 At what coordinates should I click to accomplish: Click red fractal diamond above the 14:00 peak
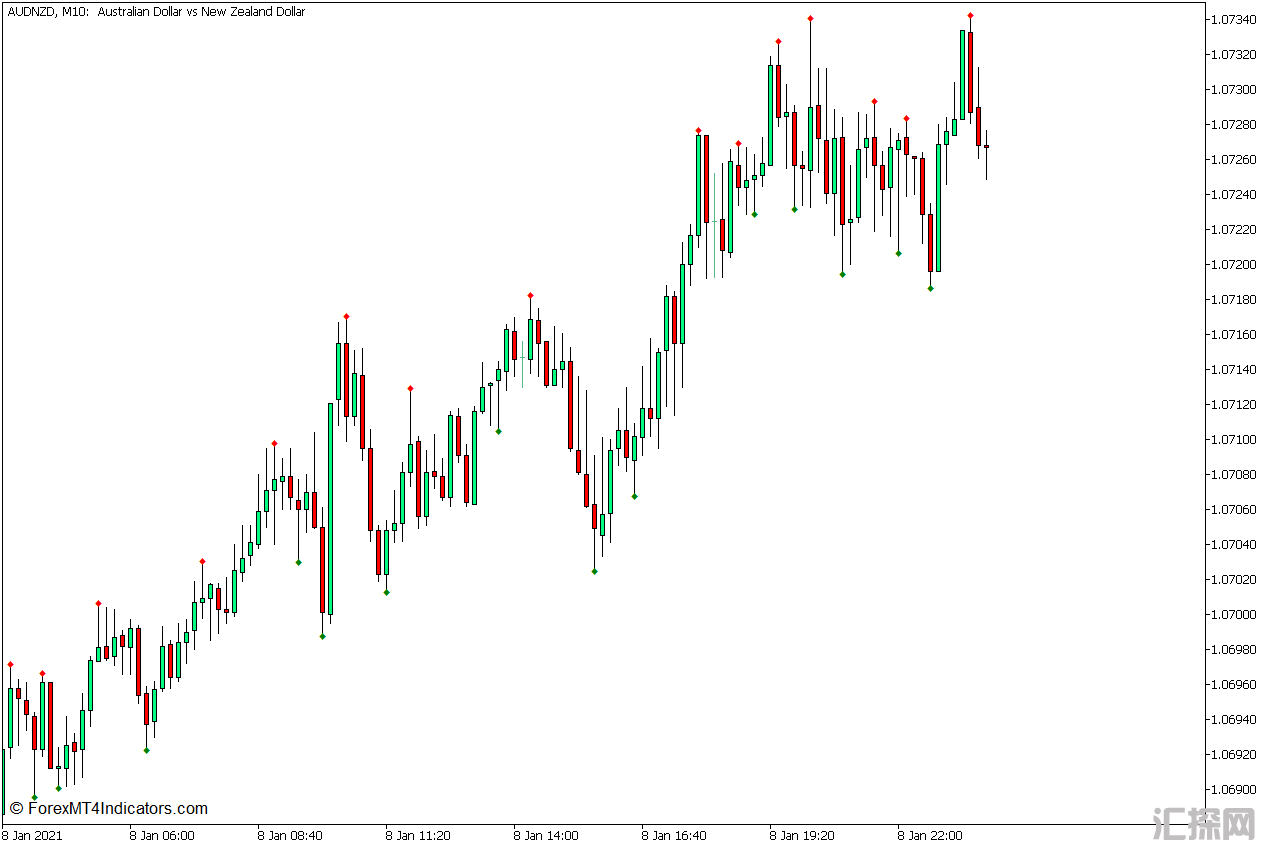click(530, 295)
